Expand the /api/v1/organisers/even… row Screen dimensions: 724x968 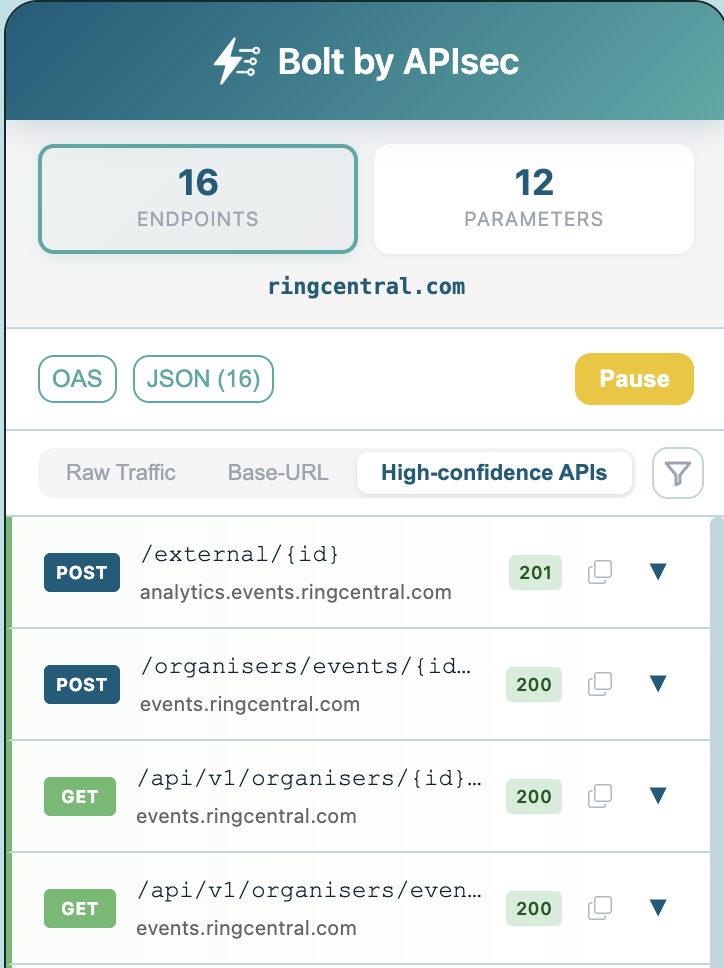coord(658,908)
